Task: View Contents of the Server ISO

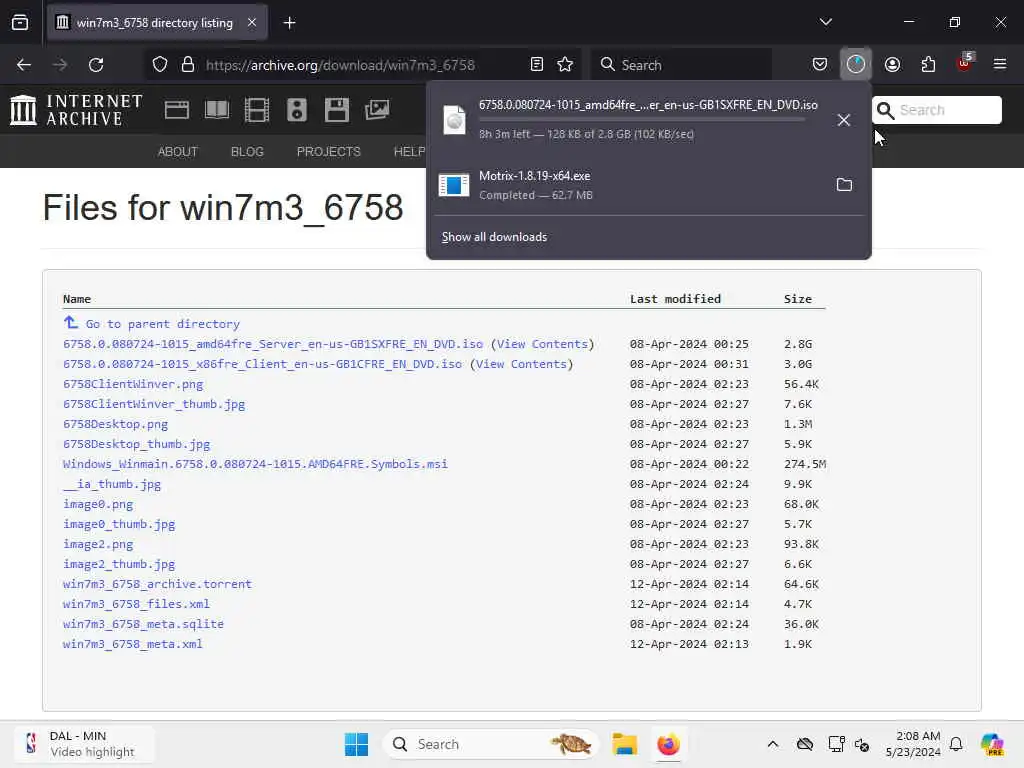Action: (x=542, y=344)
